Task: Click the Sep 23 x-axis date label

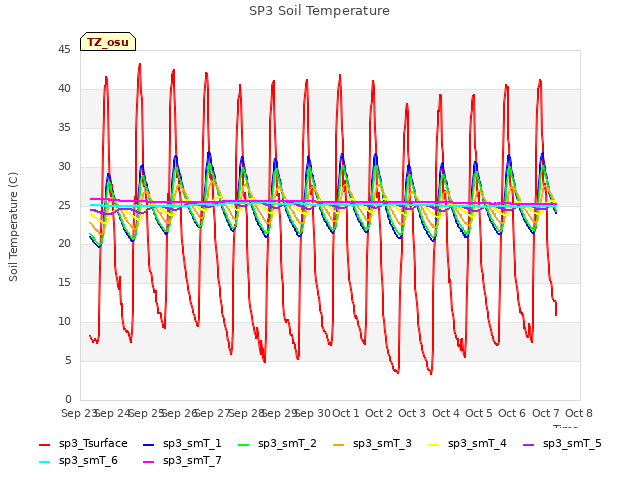Action: point(78,413)
